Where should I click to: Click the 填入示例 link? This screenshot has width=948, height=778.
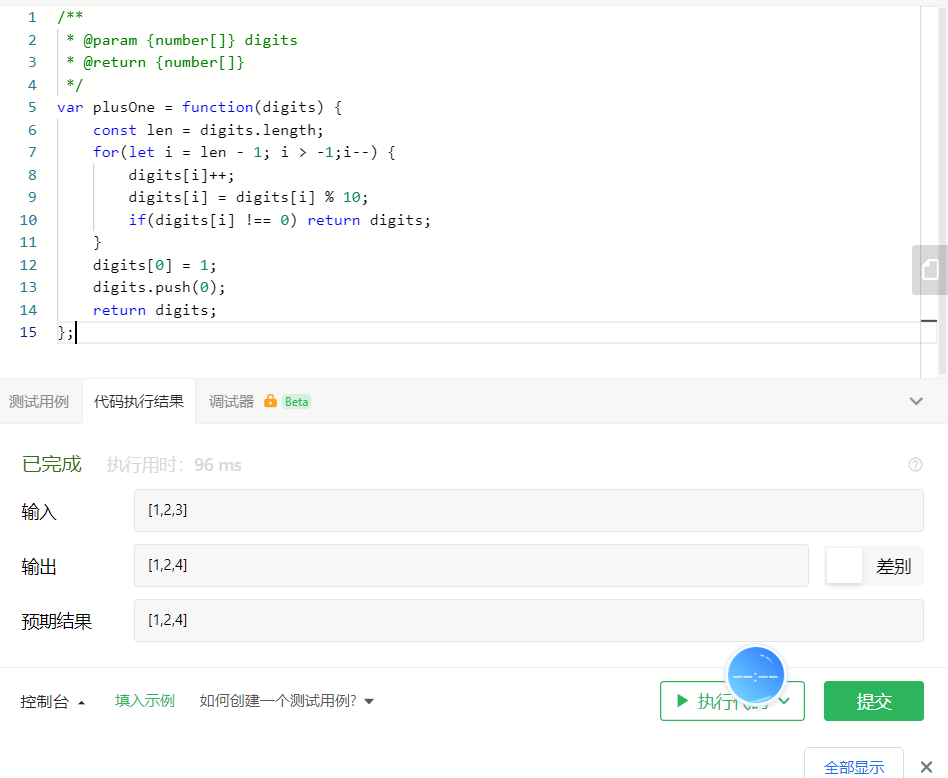point(144,701)
